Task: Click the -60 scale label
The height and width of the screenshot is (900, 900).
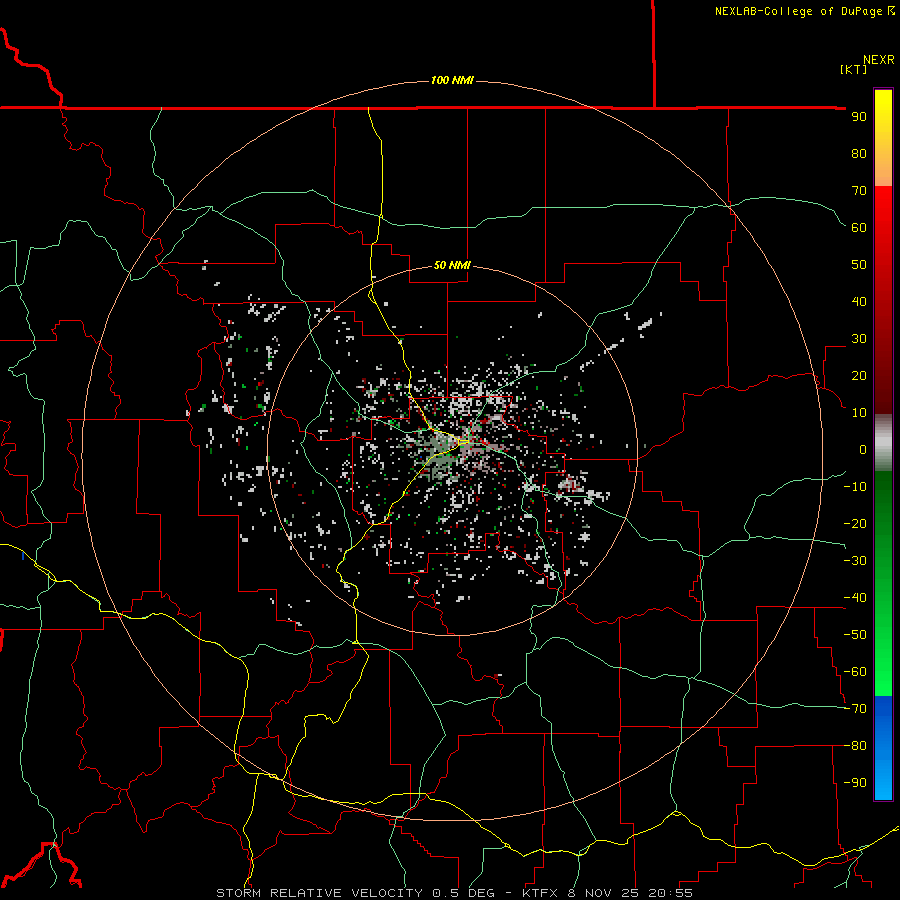Action: point(855,672)
